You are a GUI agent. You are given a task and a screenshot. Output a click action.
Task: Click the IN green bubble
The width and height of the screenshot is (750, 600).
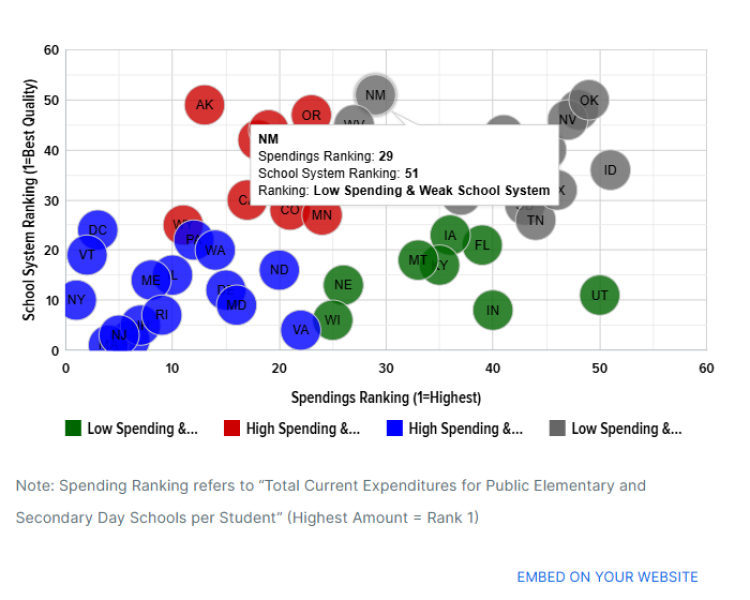pyautogui.click(x=493, y=310)
